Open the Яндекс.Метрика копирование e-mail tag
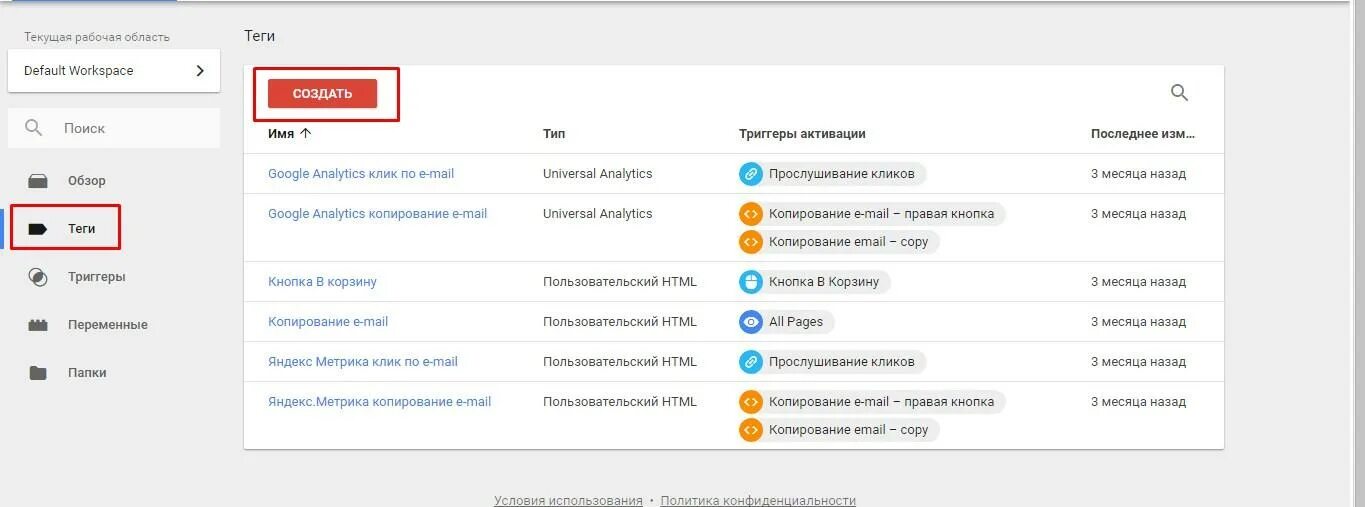 [x=379, y=402]
